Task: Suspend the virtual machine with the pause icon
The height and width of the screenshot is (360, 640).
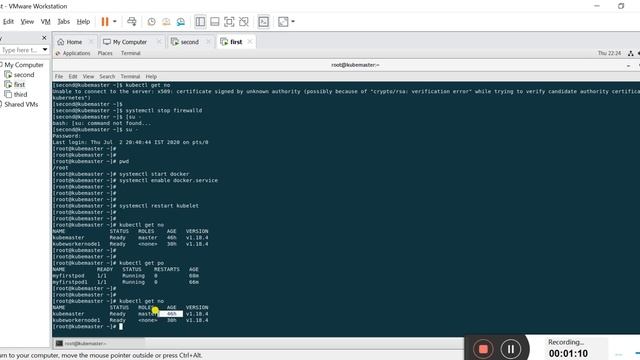Action: coord(105,22)
